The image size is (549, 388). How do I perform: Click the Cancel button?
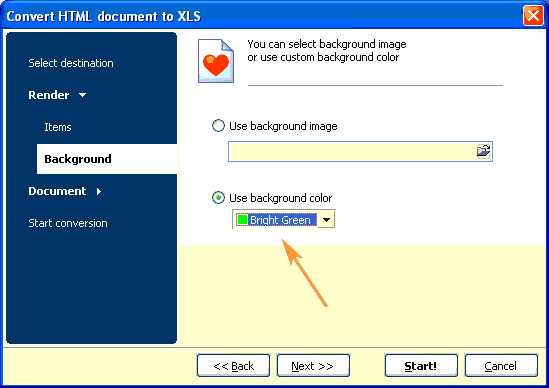coord(501,366)
